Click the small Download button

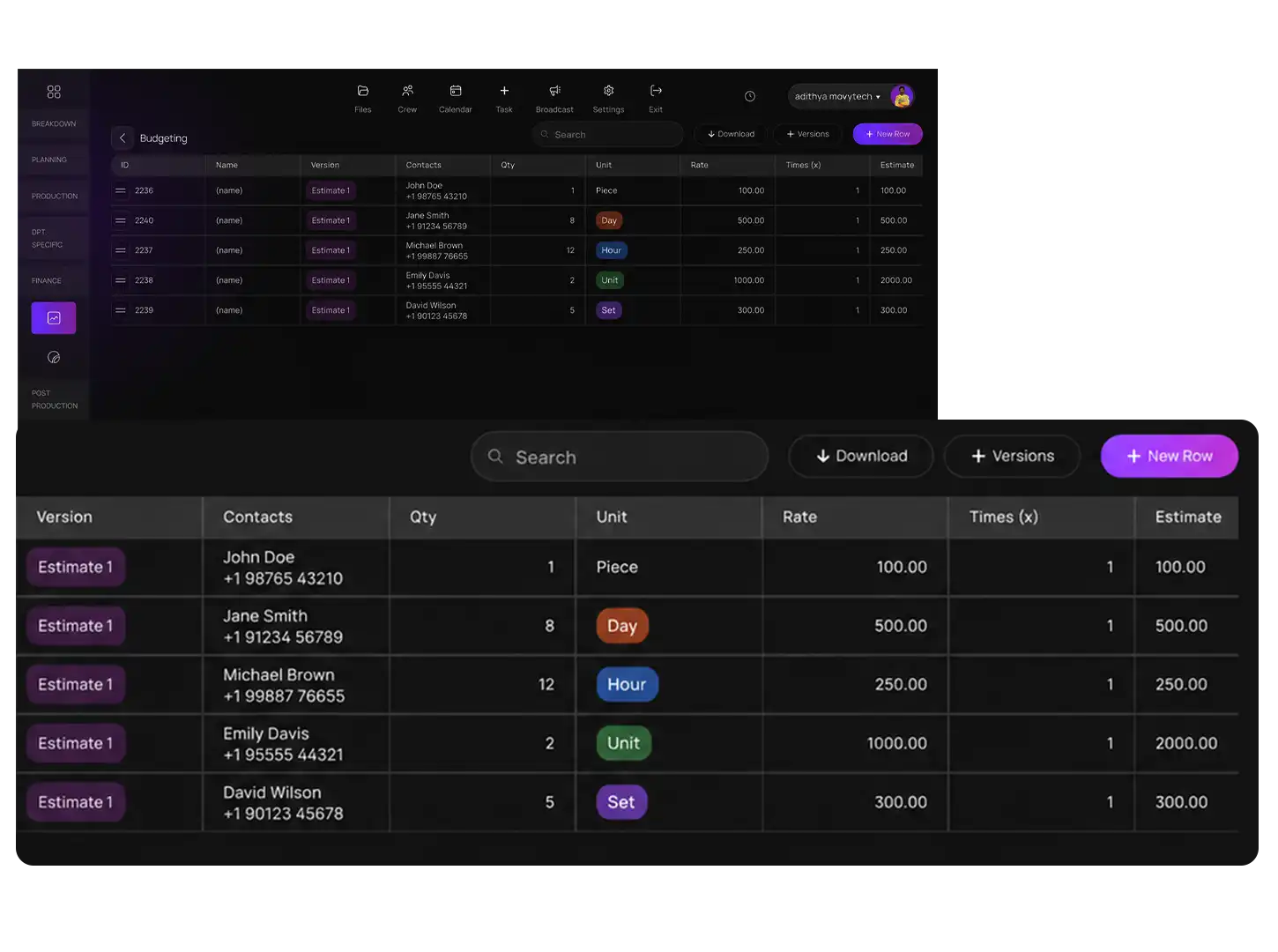point(731,134)
